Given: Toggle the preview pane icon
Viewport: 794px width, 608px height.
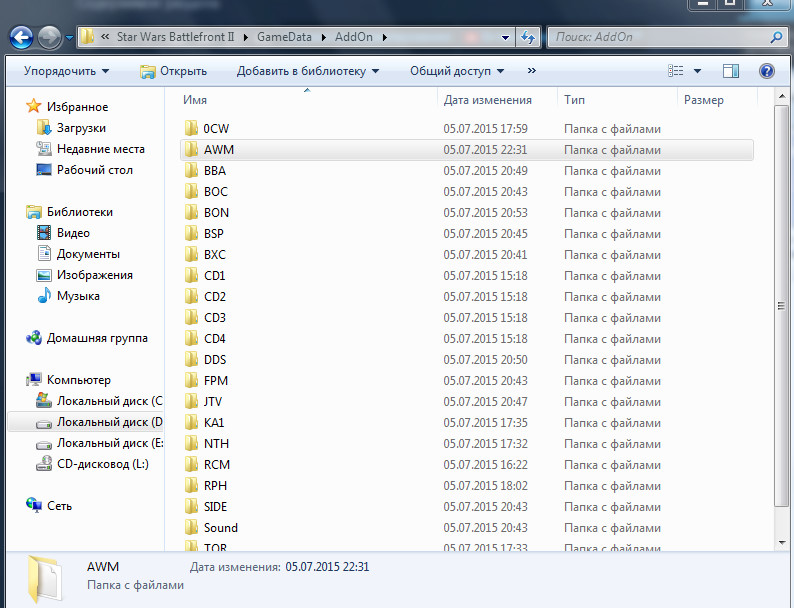Looking at the screenshot, I should (x=731, y=71).
